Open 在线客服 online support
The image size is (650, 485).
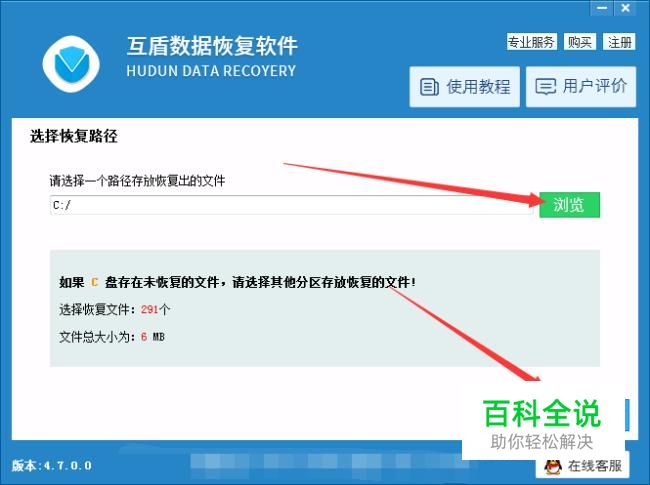tap(582, 466)
